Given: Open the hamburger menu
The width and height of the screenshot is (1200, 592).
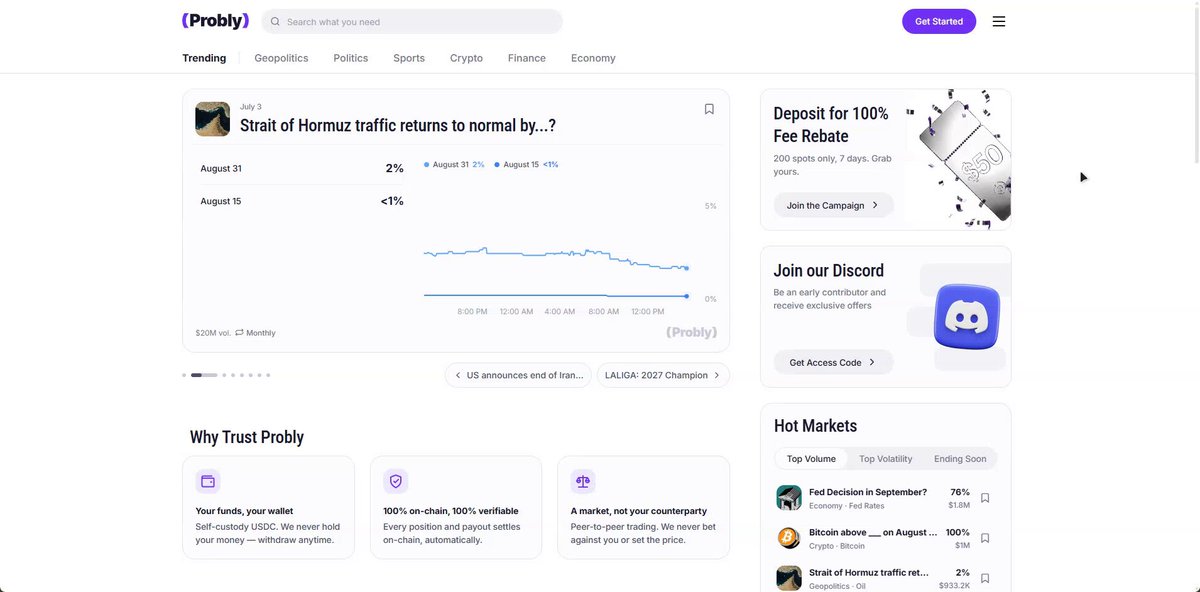Looking at the screenshot, I should click(999, 21).
